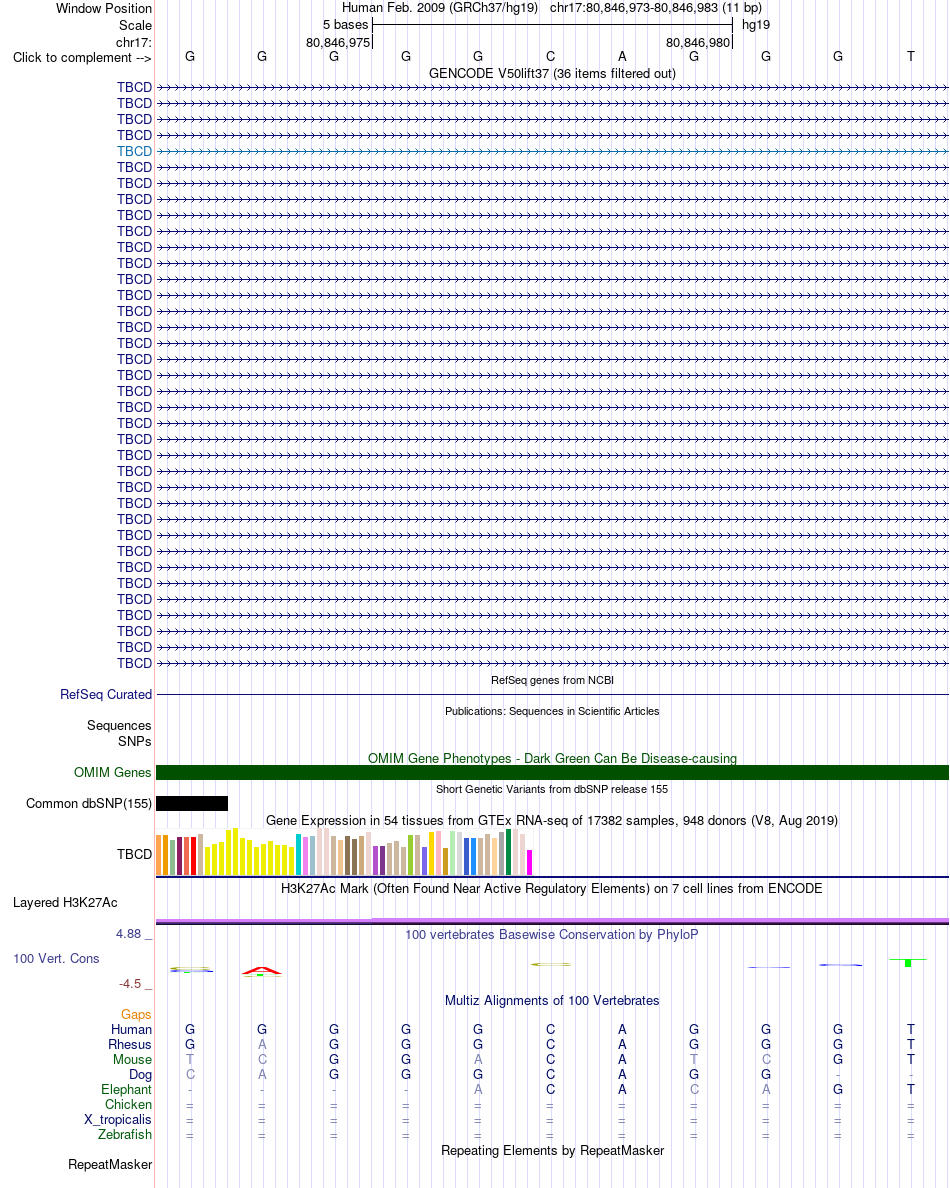Open the H3K27Ac Mark track title

[x=552, y=889]
